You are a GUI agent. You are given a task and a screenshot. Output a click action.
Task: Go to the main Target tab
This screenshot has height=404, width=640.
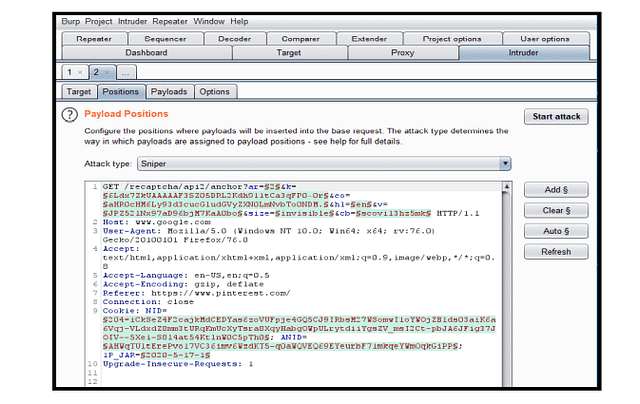click(289, 53)
